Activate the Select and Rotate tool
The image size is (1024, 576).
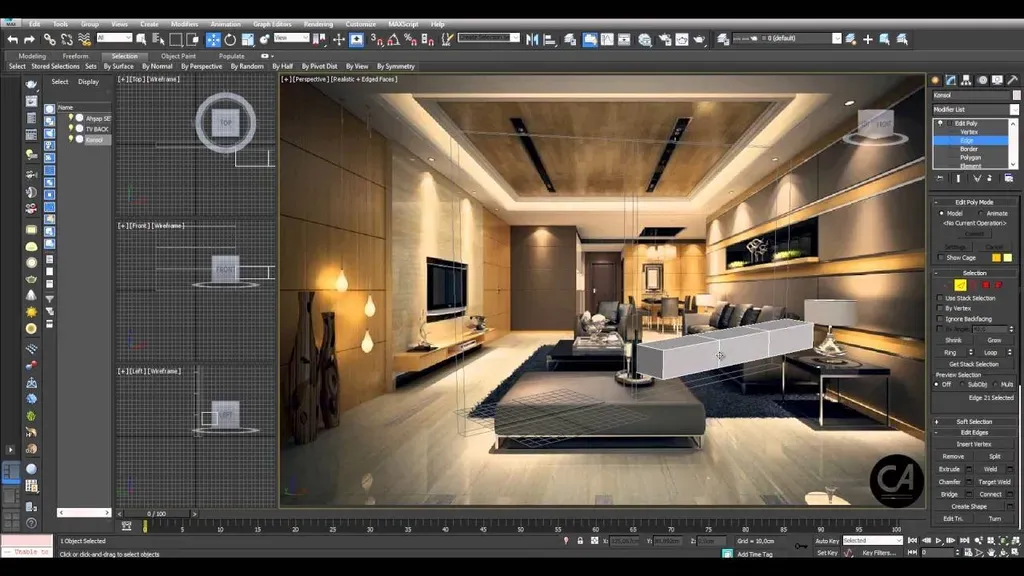(x=230, y=40)
